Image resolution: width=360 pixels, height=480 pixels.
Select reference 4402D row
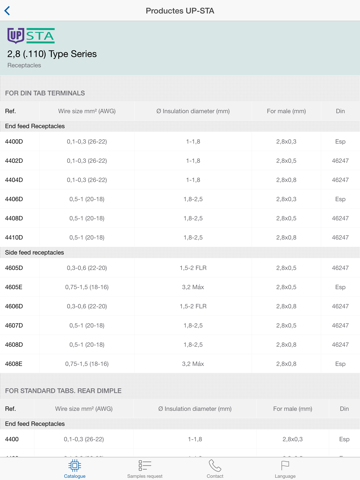tap(180, 161)
